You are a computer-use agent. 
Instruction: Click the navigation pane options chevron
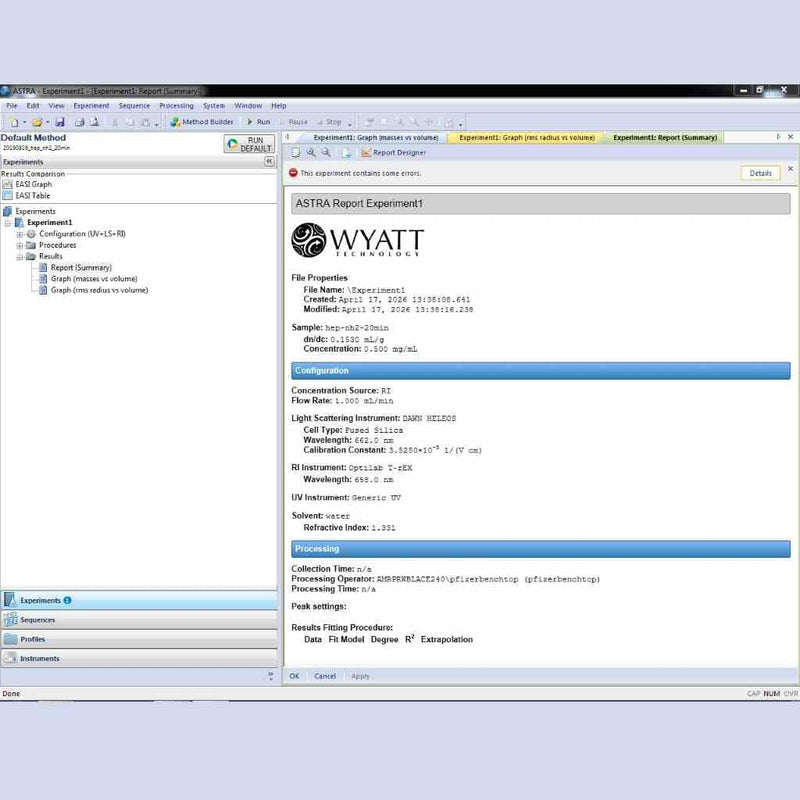(x=270, y=676)
